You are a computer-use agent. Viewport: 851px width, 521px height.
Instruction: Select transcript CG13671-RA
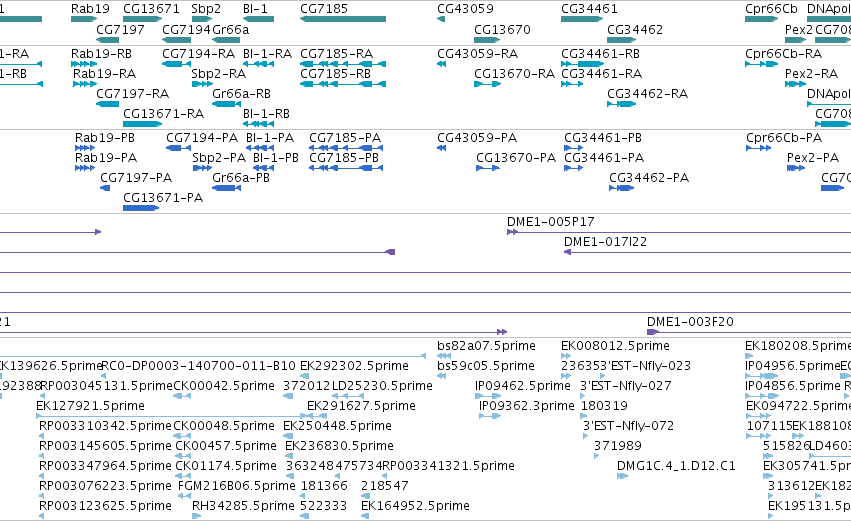163,113
